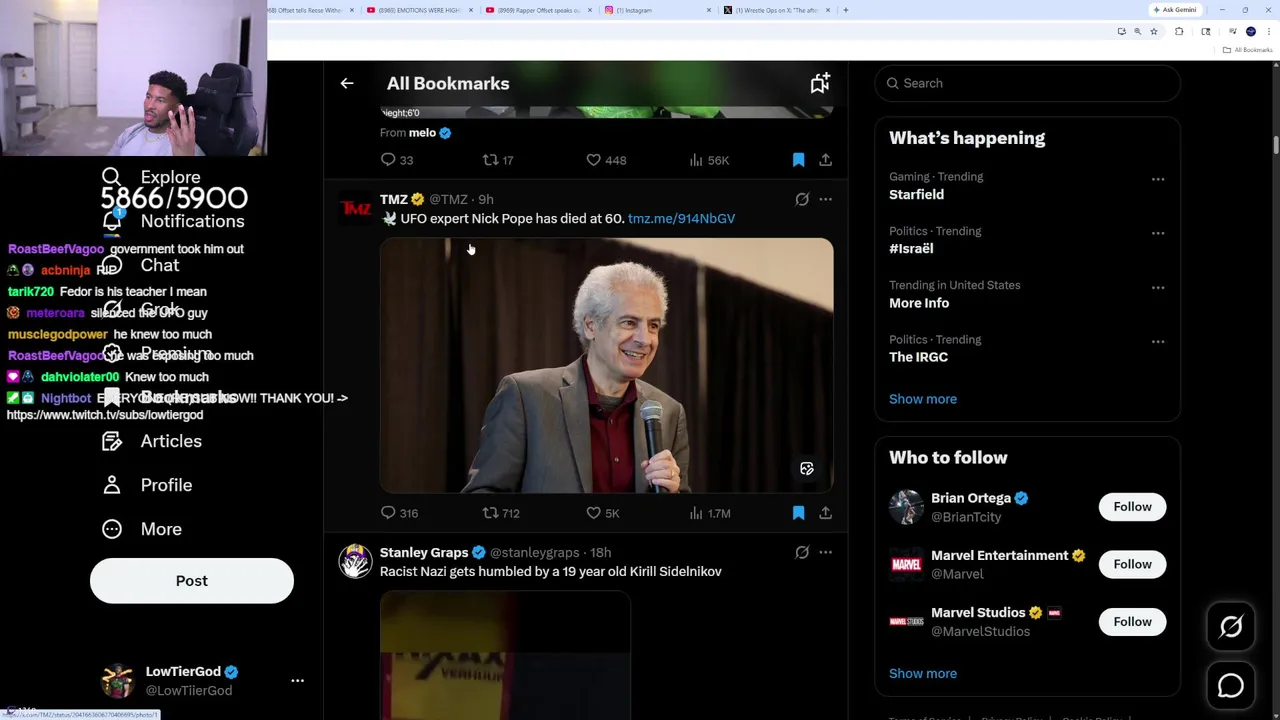Open more options for #Israël trend

[x=1158, y=233]
